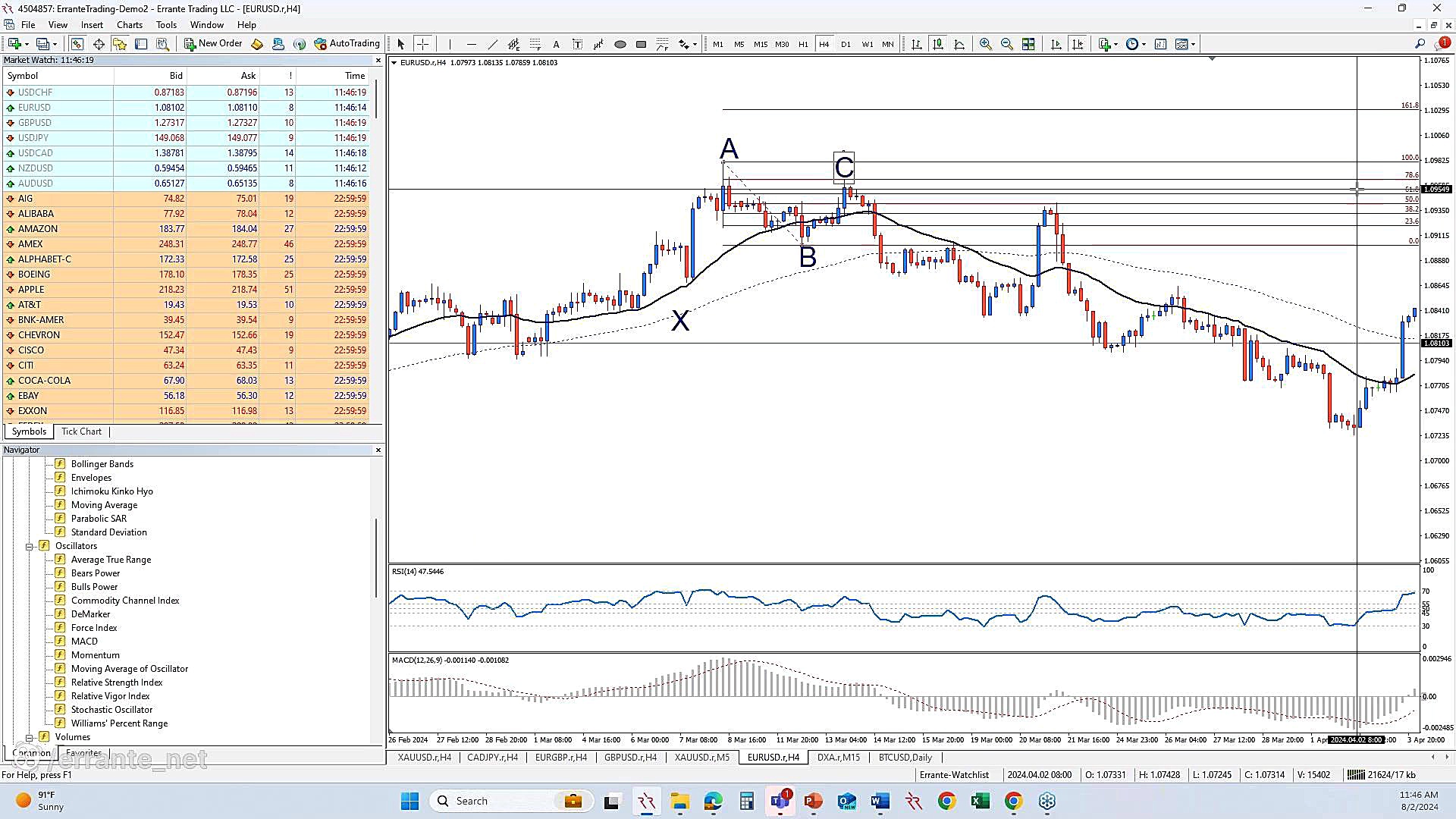Open the Profiles toolbar icon
Screen dimensions: 1456x819
tap(43, 44)
